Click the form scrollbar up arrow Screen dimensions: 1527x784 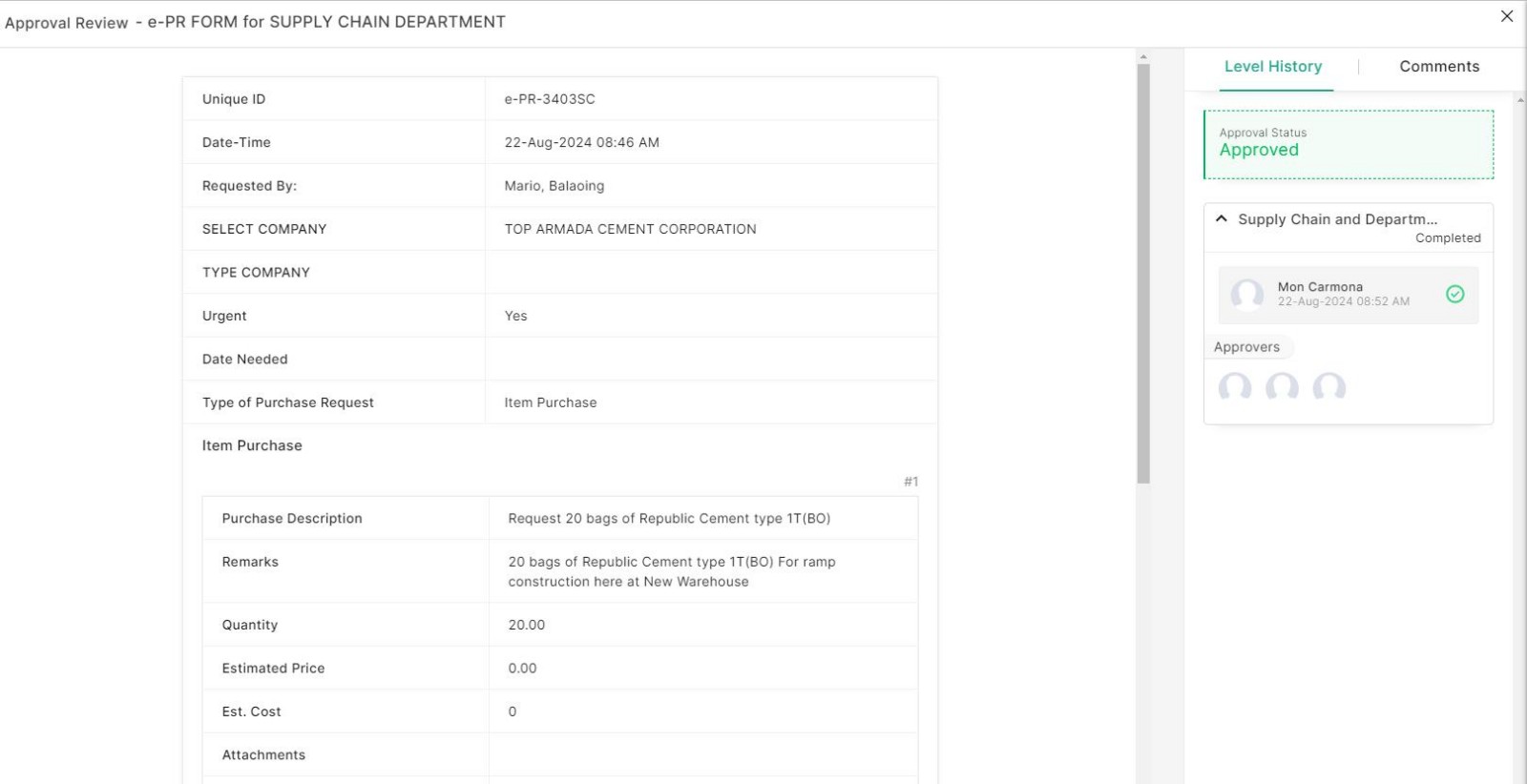click(1143, 57)
